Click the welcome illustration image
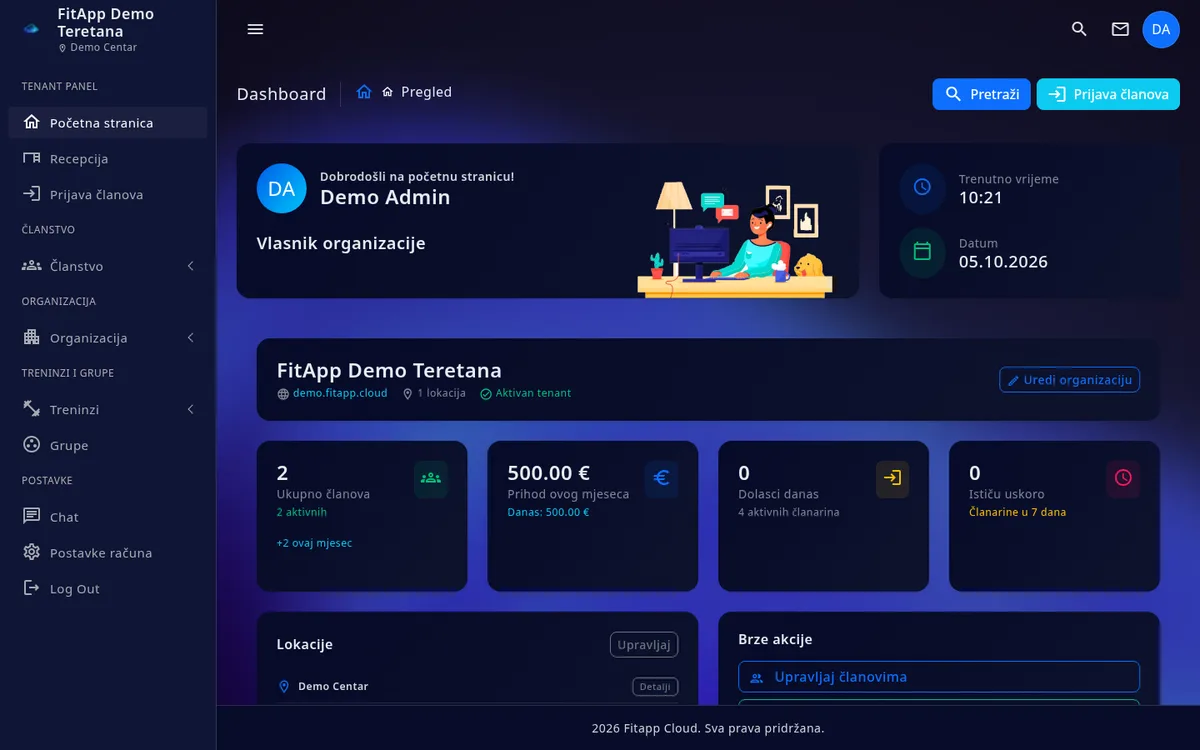1200x750 pixels. click(735, 239)
